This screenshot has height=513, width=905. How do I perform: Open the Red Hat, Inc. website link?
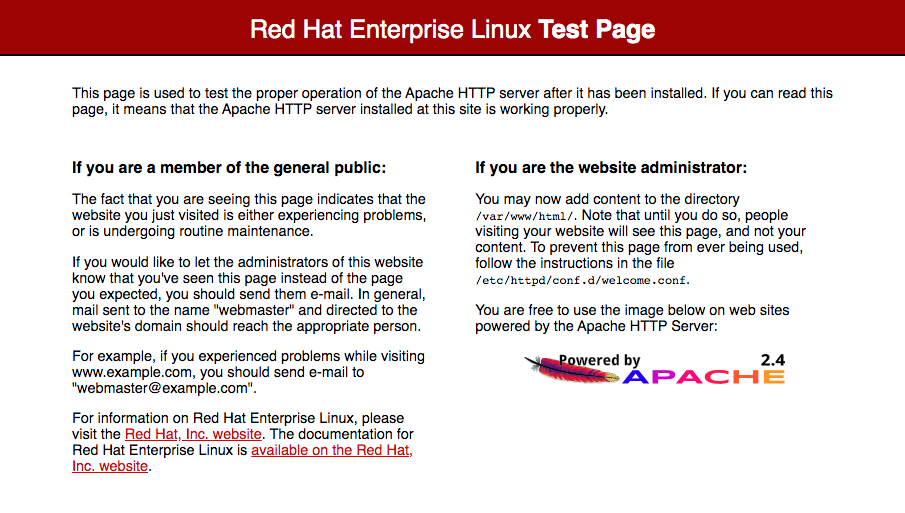pos(193,434)
